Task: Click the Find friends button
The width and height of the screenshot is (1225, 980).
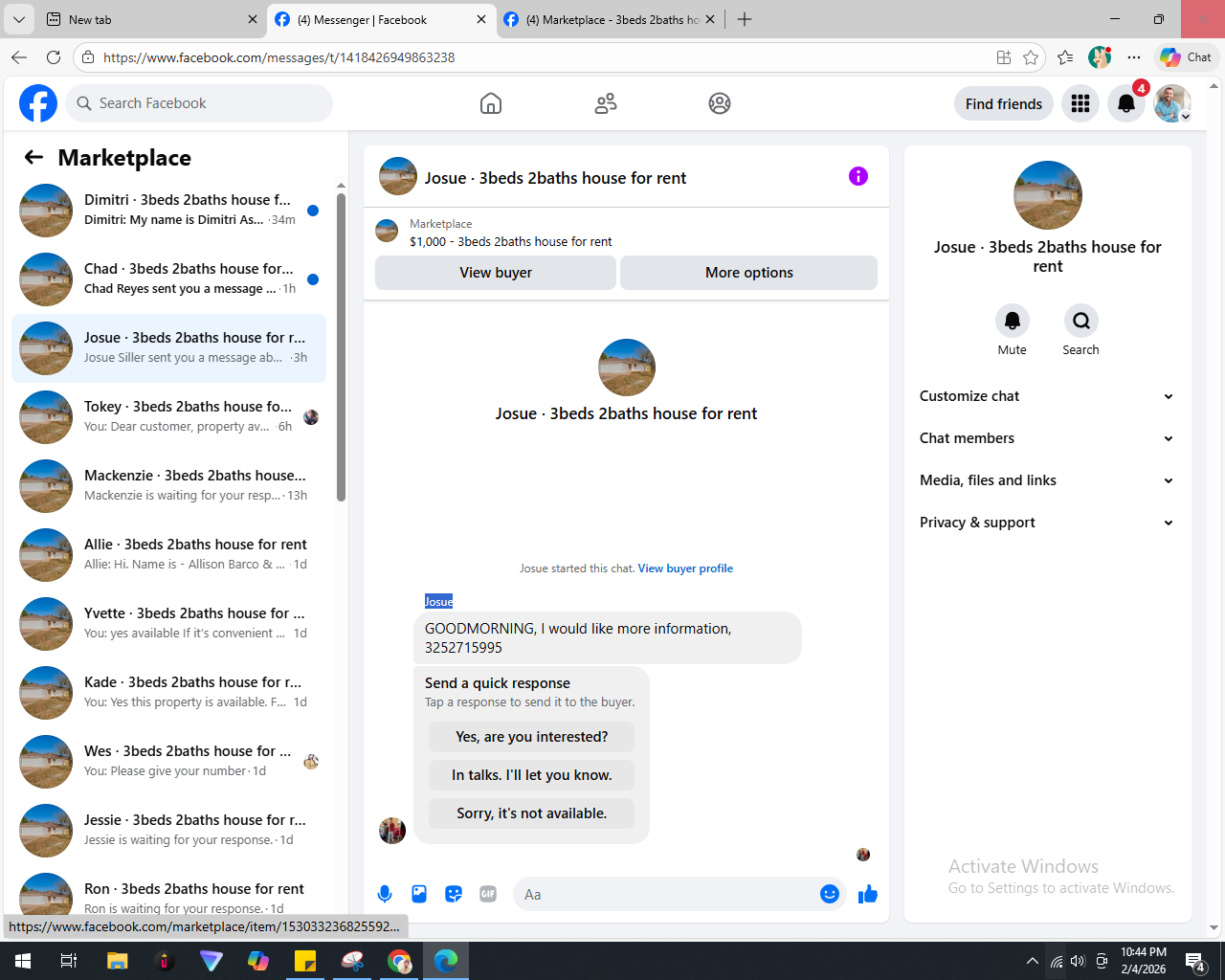Action: pyautogui.click(x=1004, y=103)
